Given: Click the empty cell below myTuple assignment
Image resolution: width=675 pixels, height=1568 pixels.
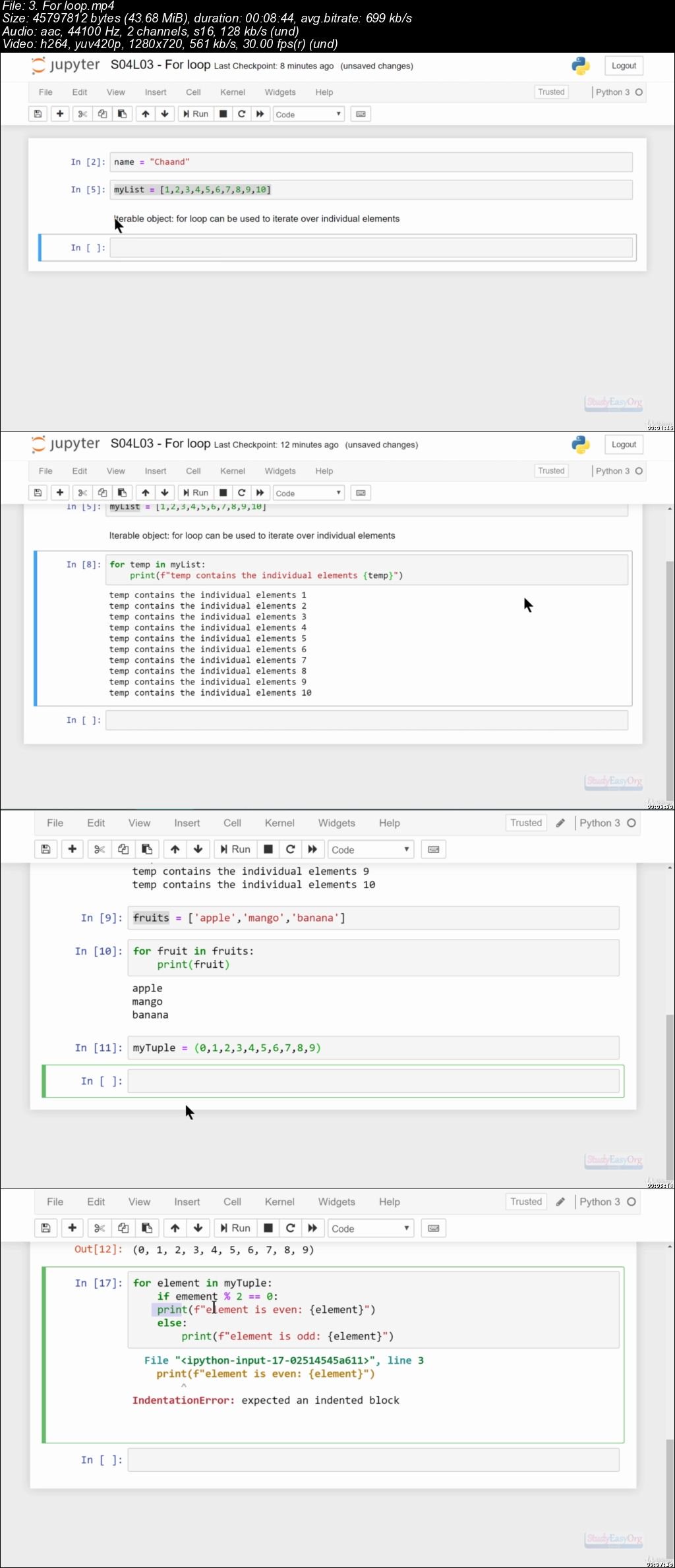Looking at the screenshot, I should click(373, 1081).
